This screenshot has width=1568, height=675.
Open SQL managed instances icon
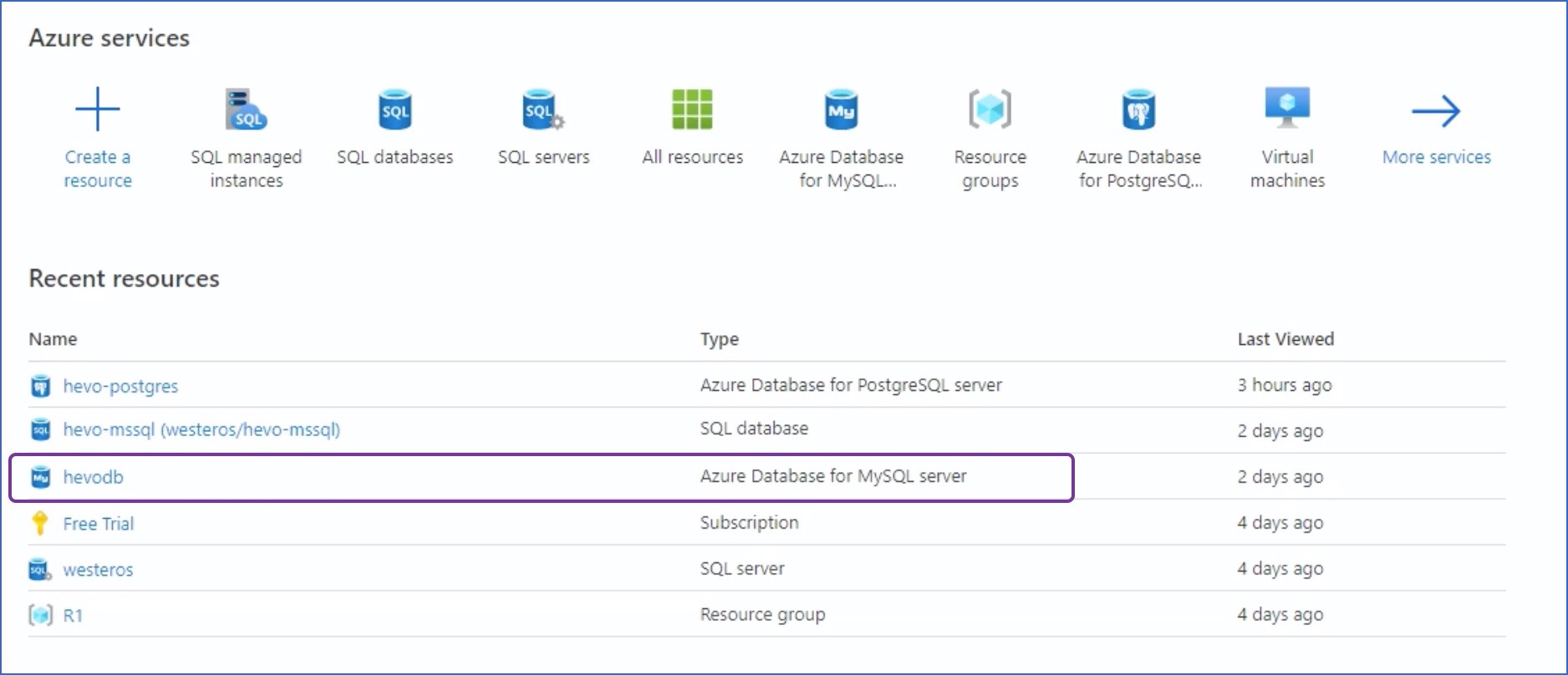pyautogui.click(x=246, y=109)
